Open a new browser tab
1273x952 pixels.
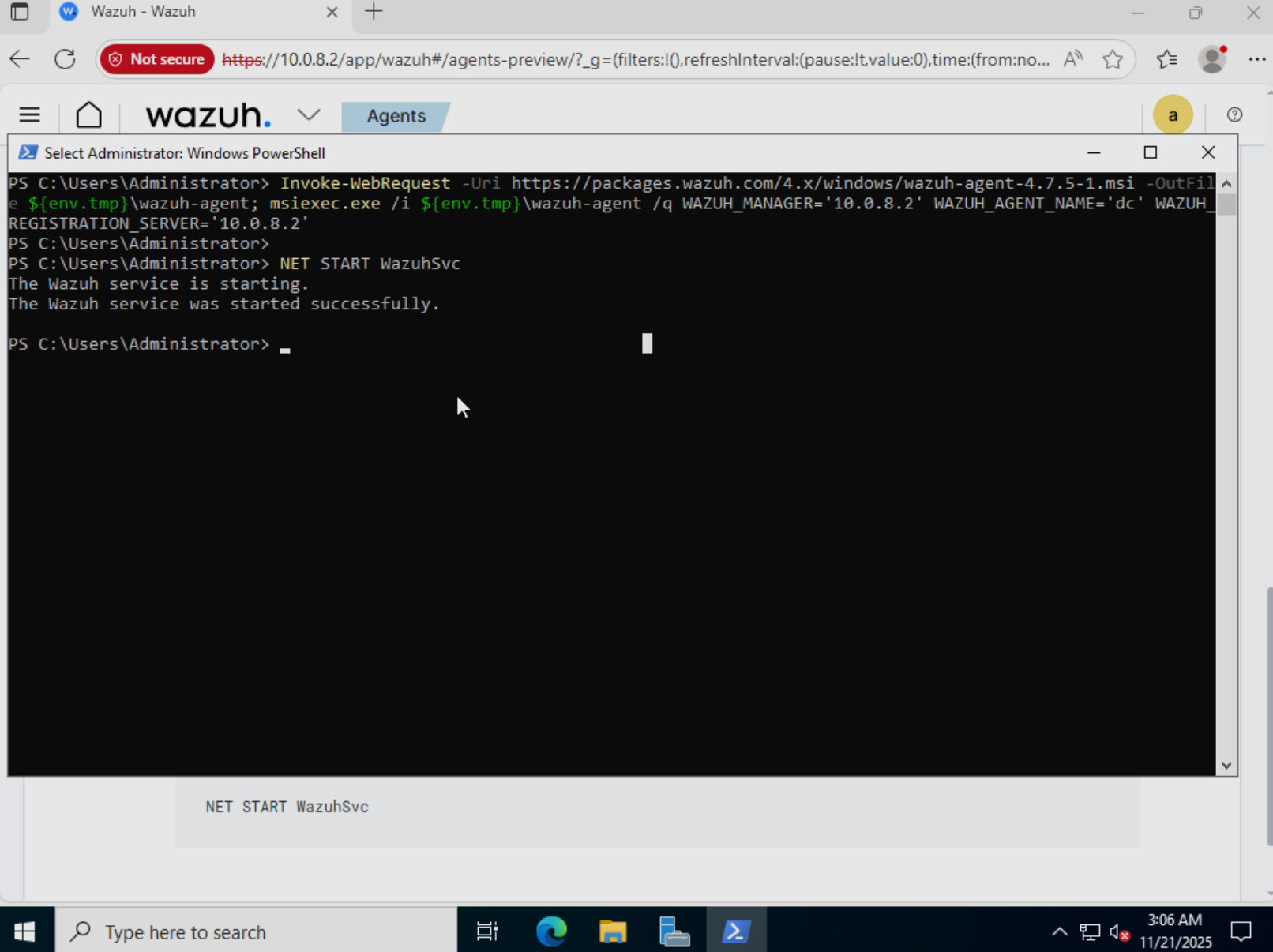coord(374,11)
